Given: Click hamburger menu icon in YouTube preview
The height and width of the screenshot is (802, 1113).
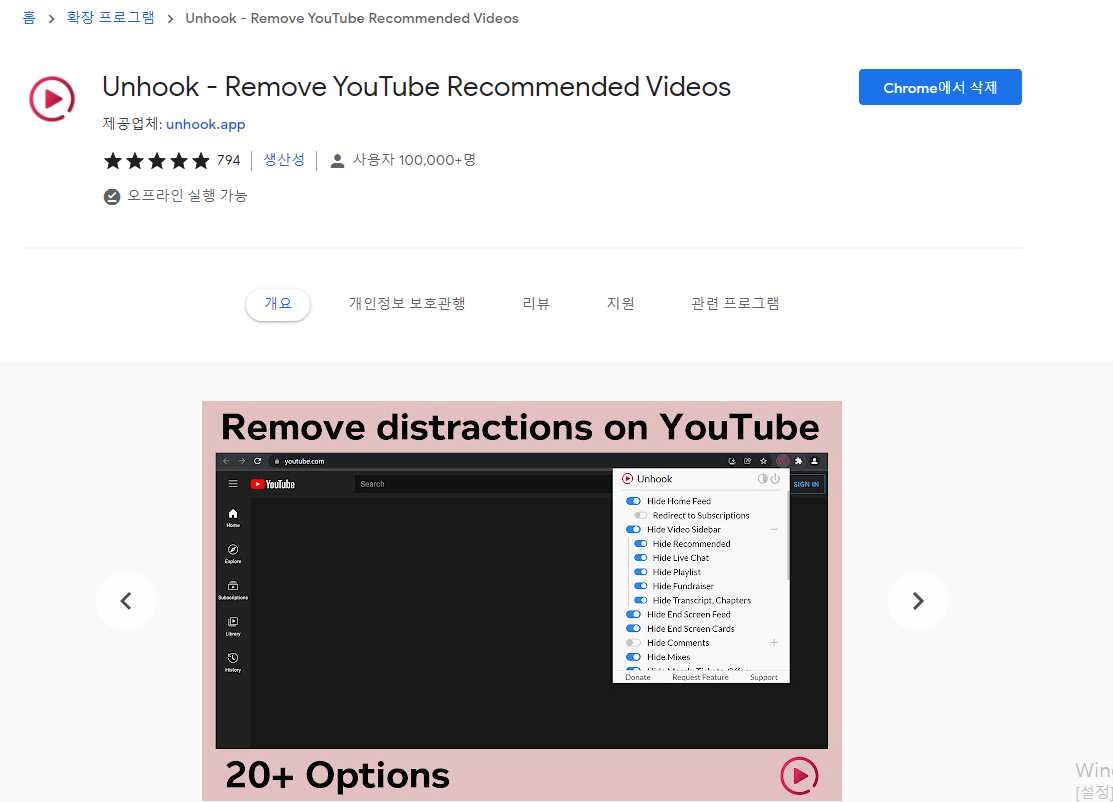Looking at the screenshot, I should coord(233,484).
